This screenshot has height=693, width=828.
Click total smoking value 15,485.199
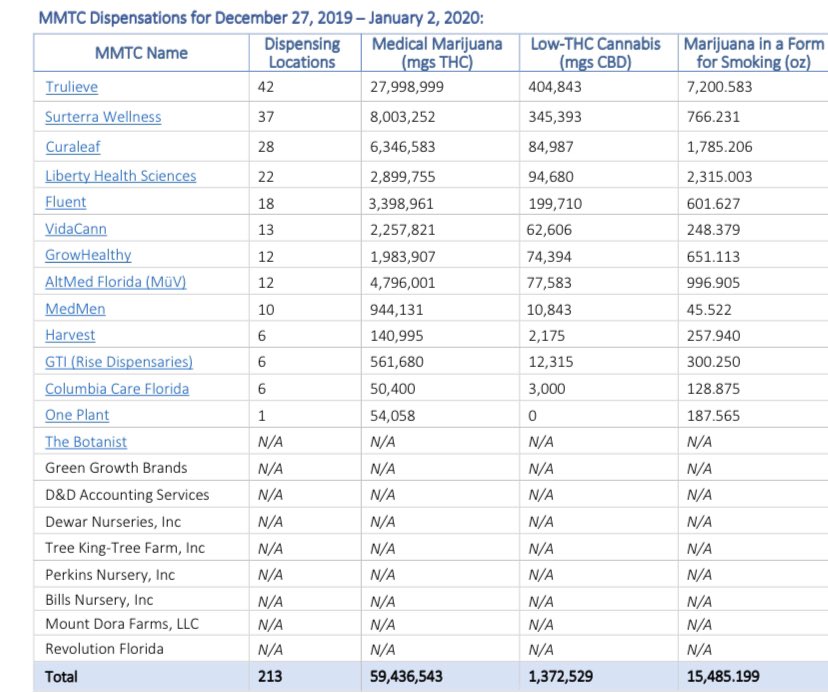(x=723, y=677)
